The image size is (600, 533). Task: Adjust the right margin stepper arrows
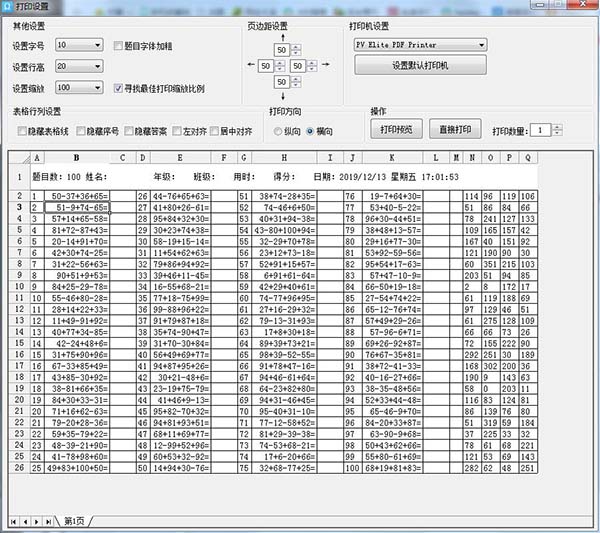point(312,66)
